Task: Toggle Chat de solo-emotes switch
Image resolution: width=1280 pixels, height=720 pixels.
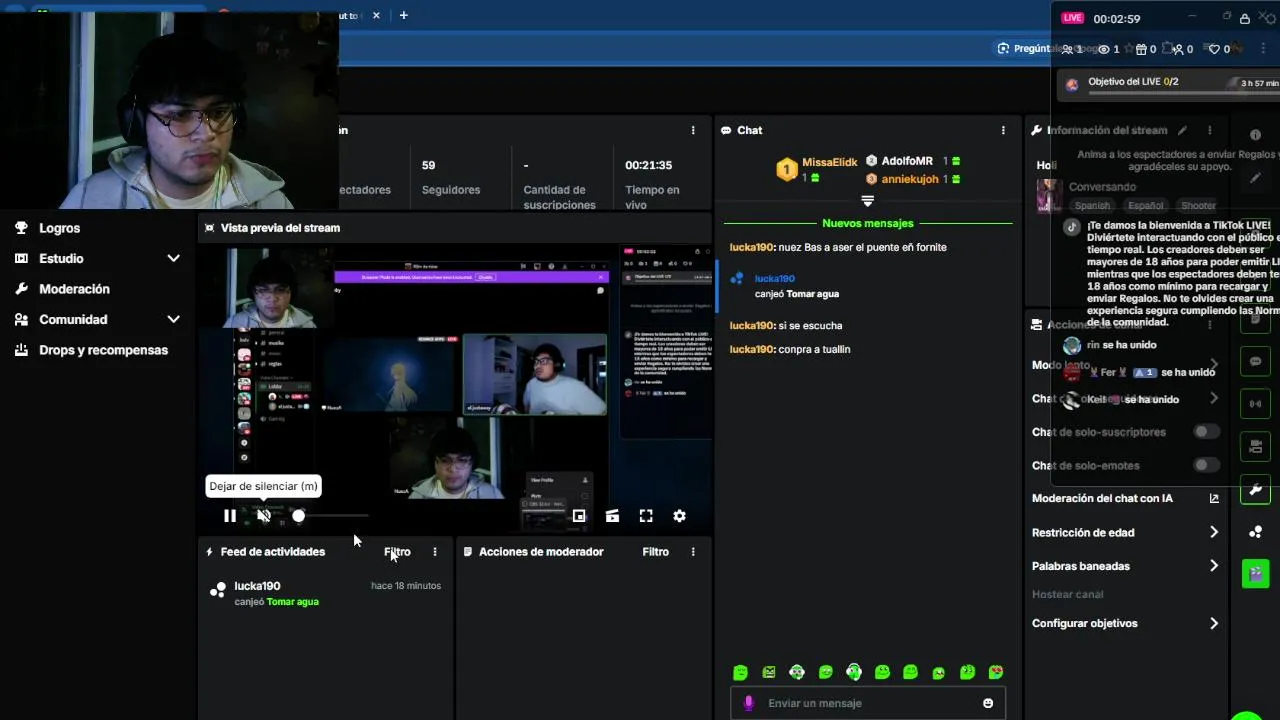Action: pyautogui.click(x=1207, y=465)
